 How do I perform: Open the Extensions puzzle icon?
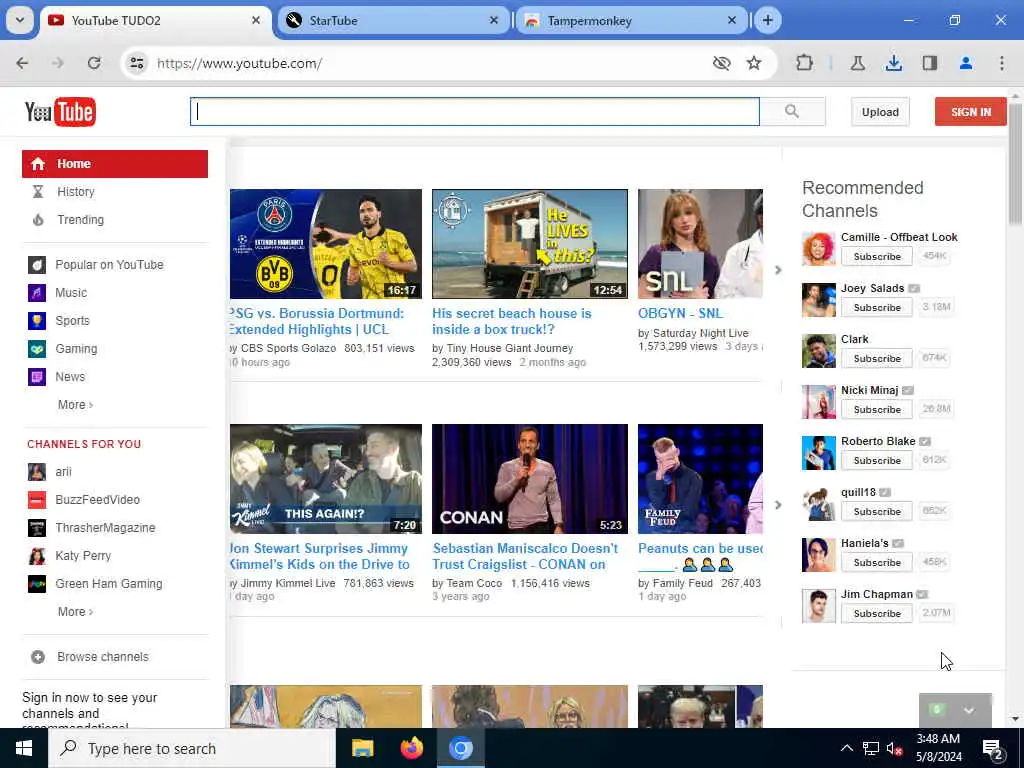coord(805,63)
